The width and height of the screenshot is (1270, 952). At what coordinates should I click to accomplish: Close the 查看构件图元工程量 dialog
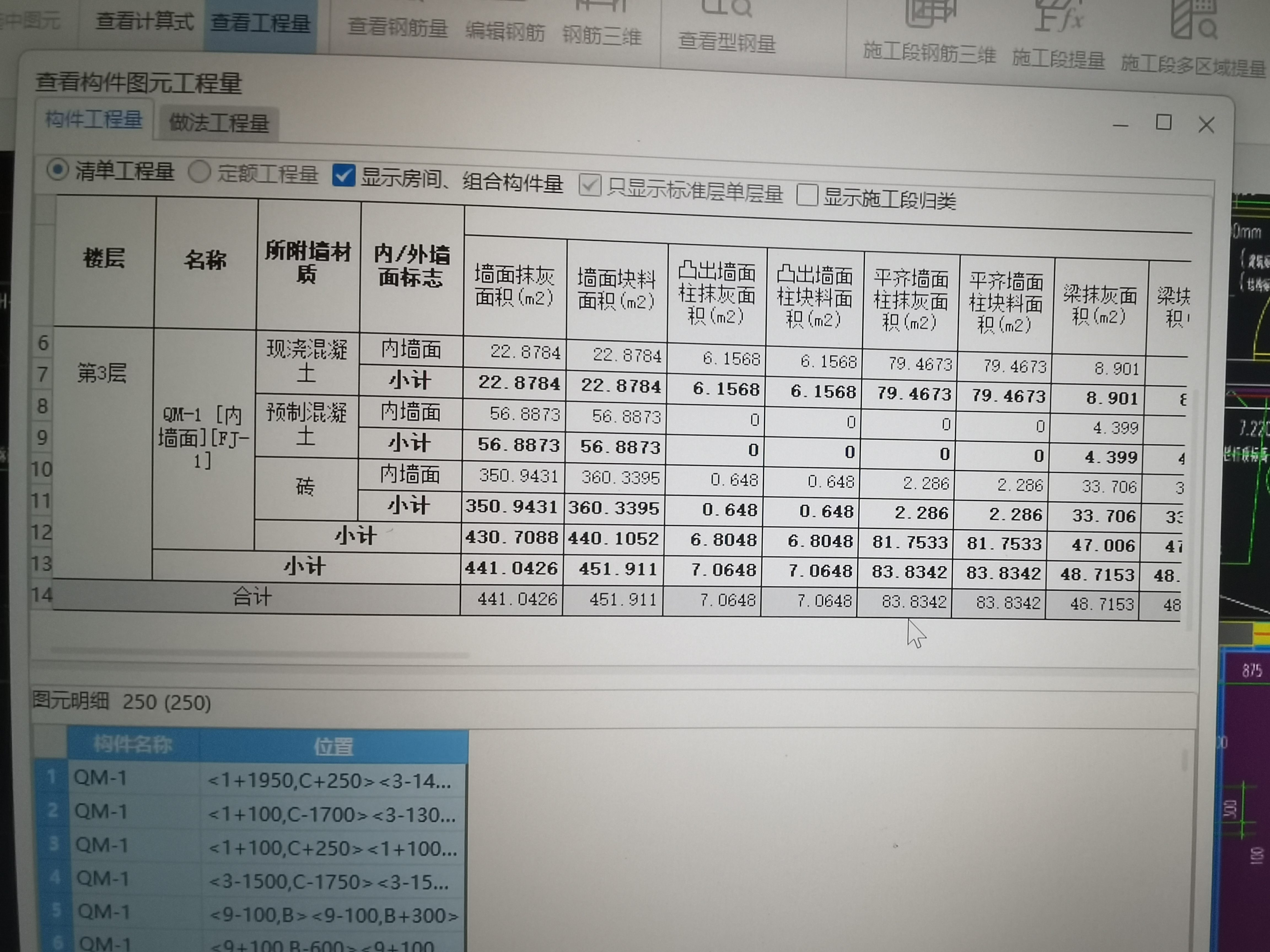pyautogui.click(x=1206, y=125)
